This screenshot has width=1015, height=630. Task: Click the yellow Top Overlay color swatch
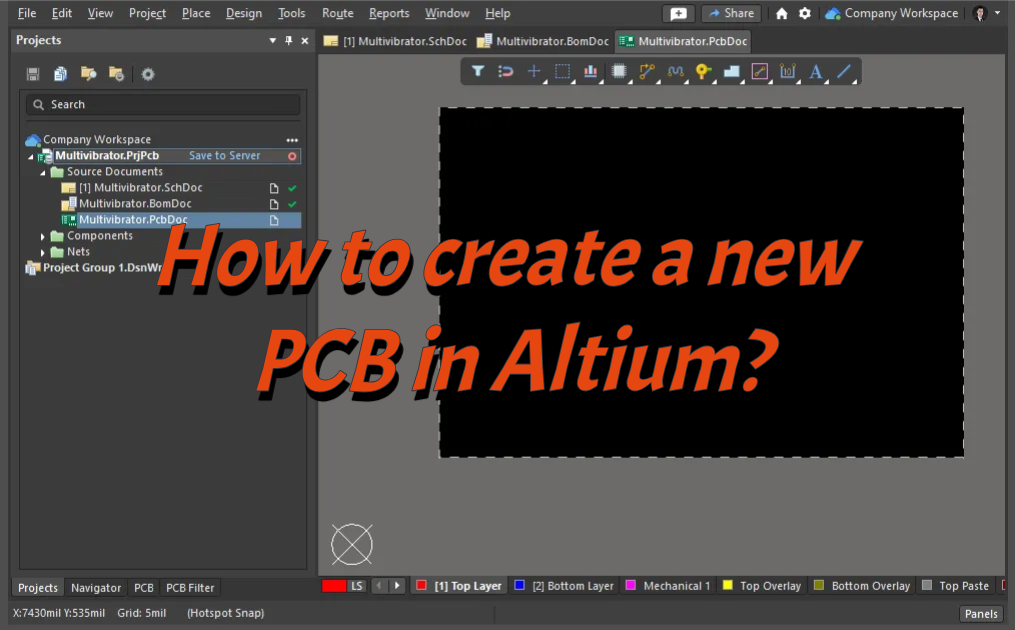point(728,585)
